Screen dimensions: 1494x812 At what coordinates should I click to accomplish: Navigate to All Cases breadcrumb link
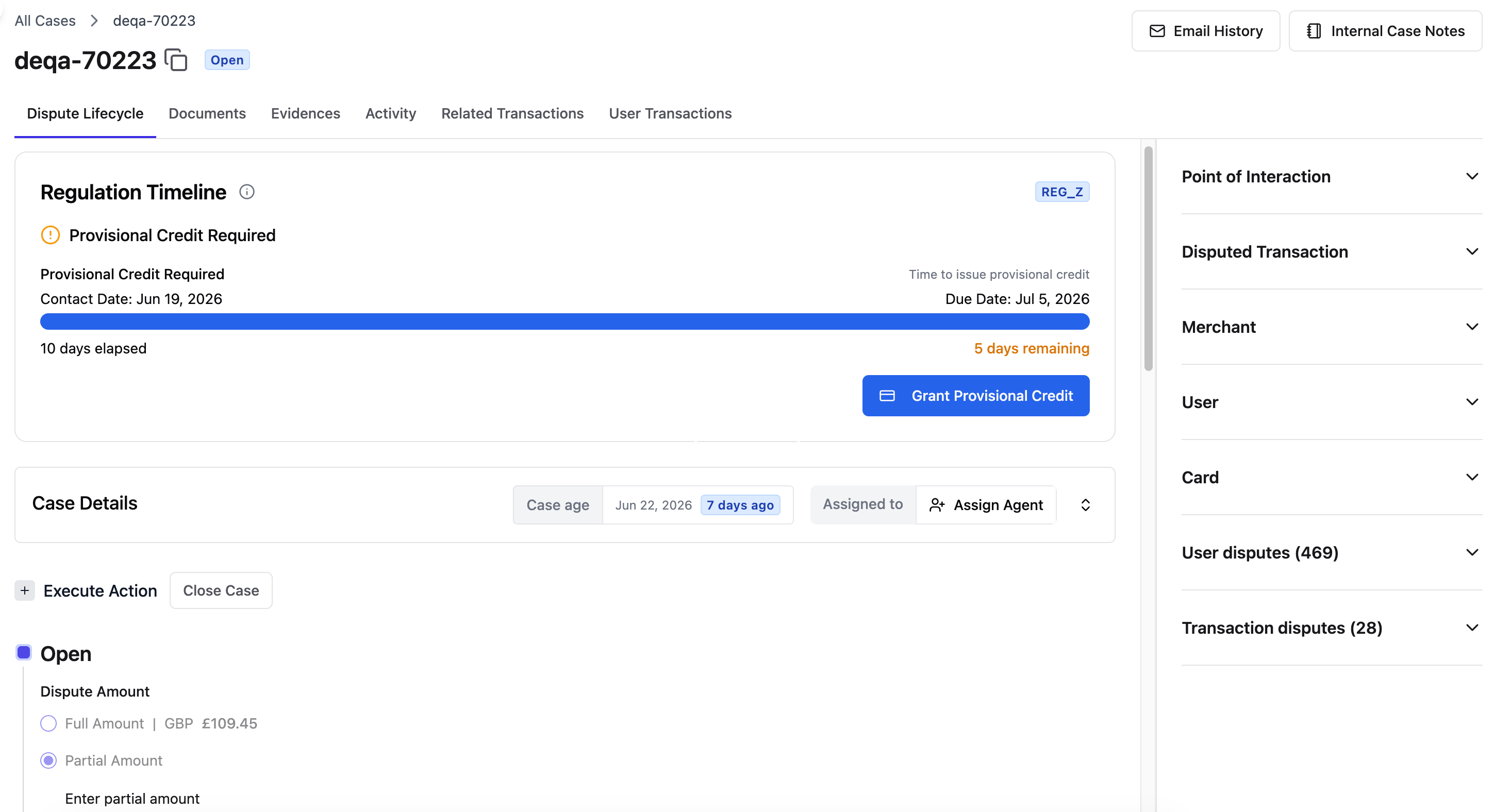pyautogui.click(x=45, y=21)
